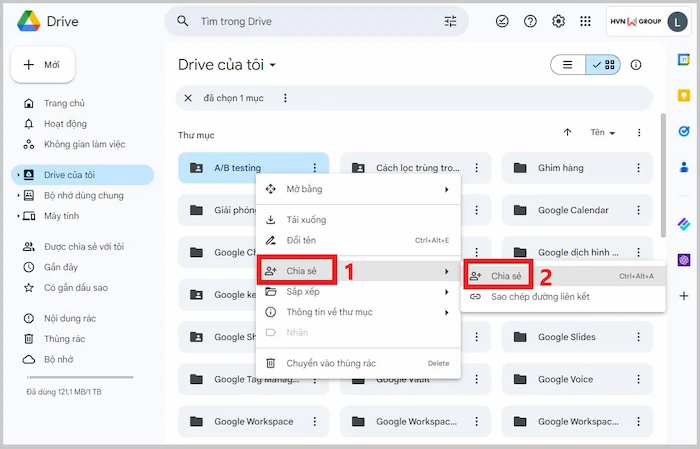Open more actions beside 'đã chọn 1 mục'

click(x=285, y=98)
